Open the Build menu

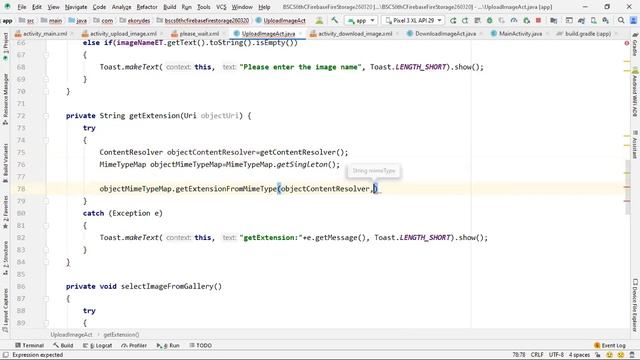click(169, 7)
